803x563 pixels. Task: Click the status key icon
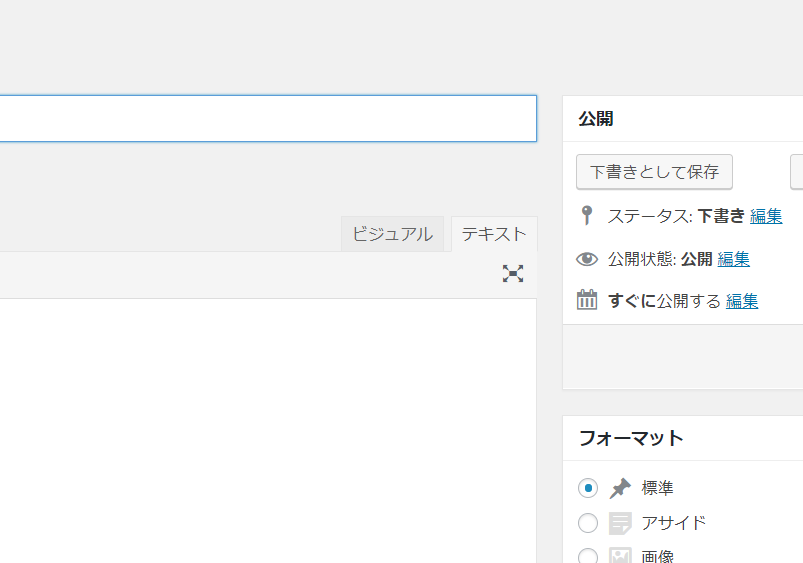pos(587,215)
